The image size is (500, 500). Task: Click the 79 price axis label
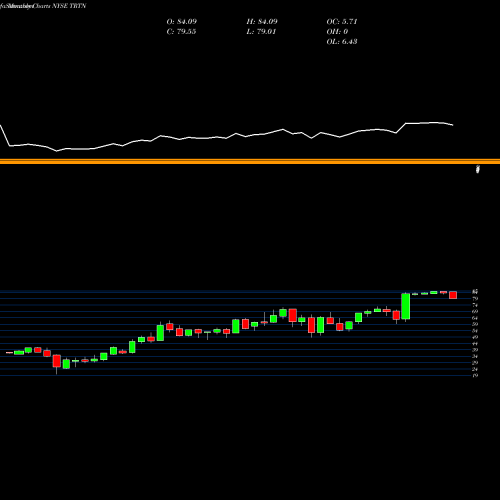(x=475, y=299)
